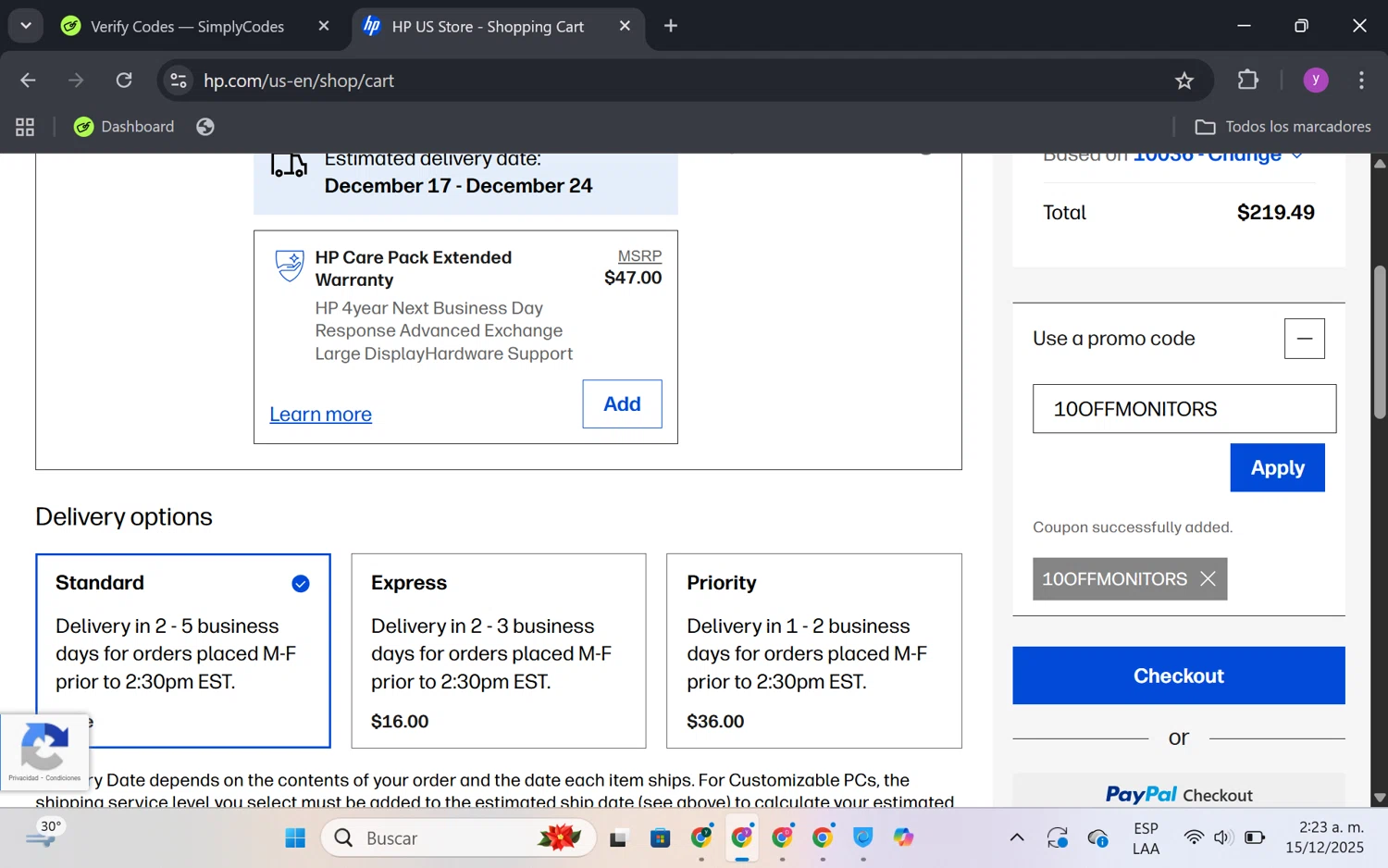
Task: Click the delivery truck icon
Action: point(289,165)
